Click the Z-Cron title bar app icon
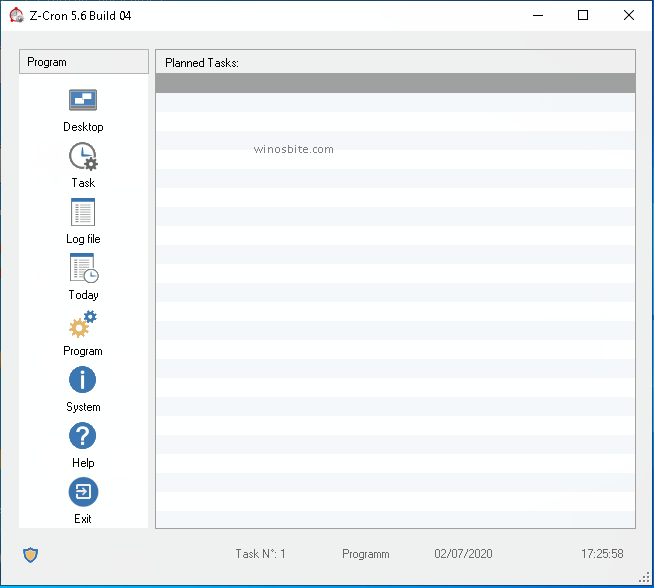 tap(16, 15)
